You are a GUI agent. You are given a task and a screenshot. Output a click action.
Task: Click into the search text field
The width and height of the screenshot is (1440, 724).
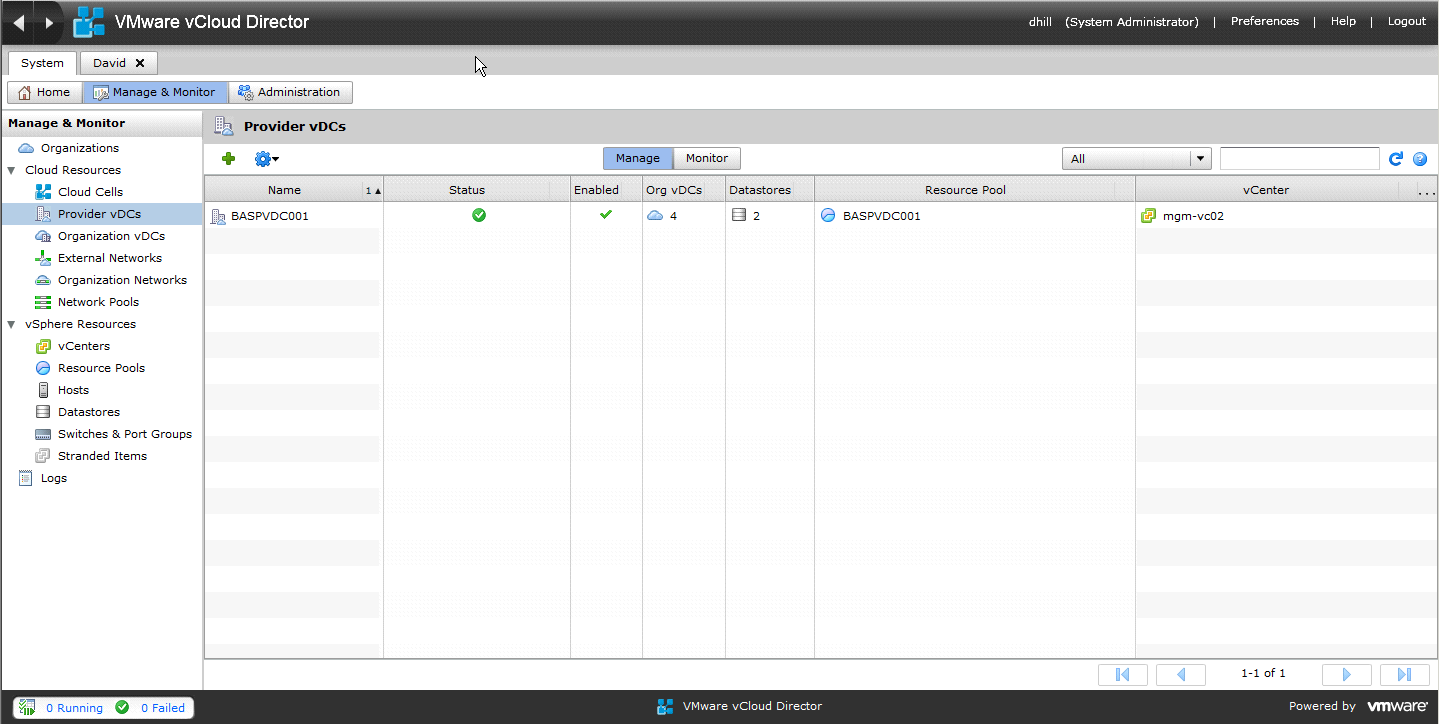click(x=1300, y=159)
